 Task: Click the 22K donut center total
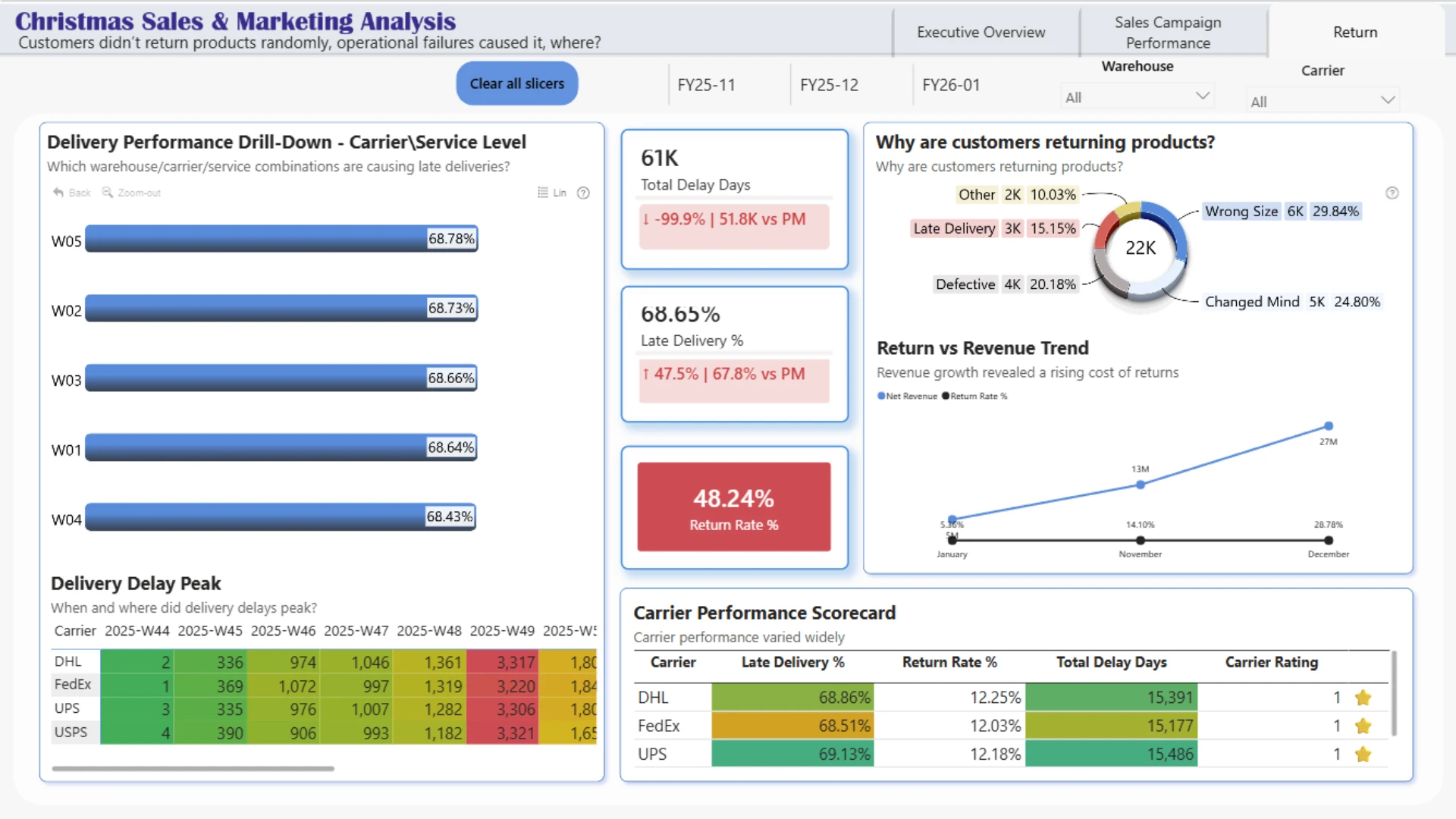coord(1141,248)
